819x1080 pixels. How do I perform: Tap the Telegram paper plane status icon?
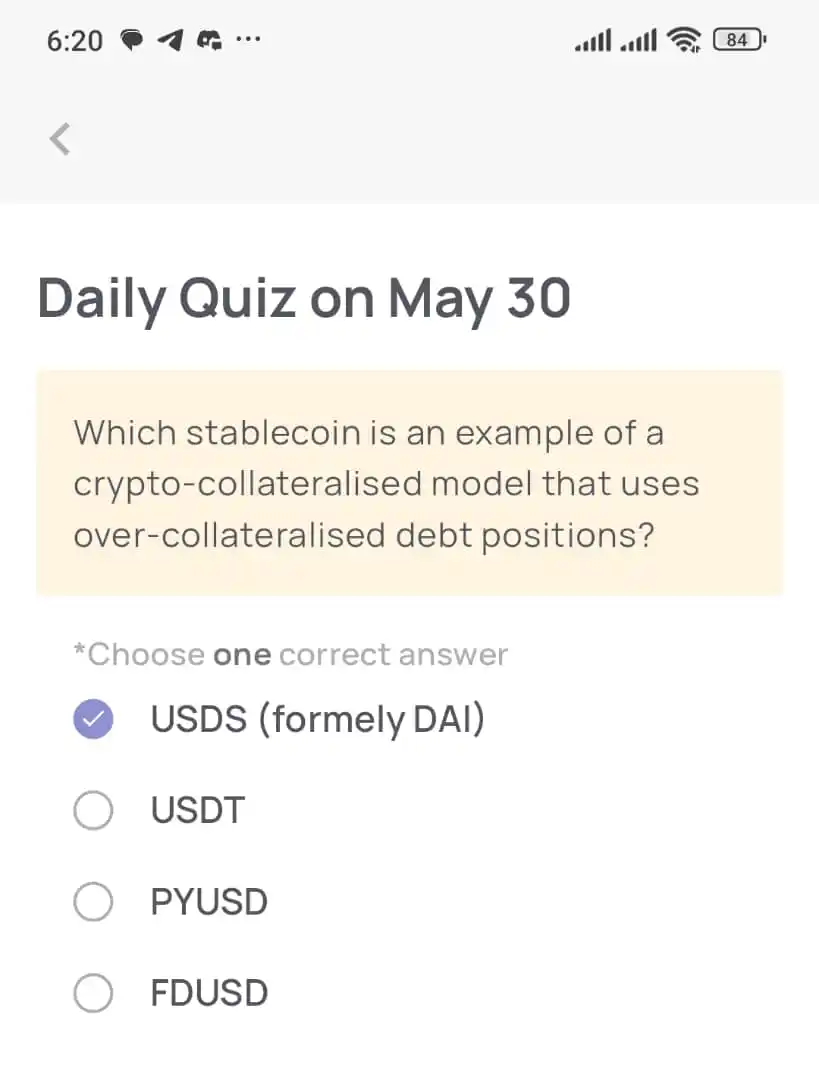pyautogui.click(x=171, y=40)
